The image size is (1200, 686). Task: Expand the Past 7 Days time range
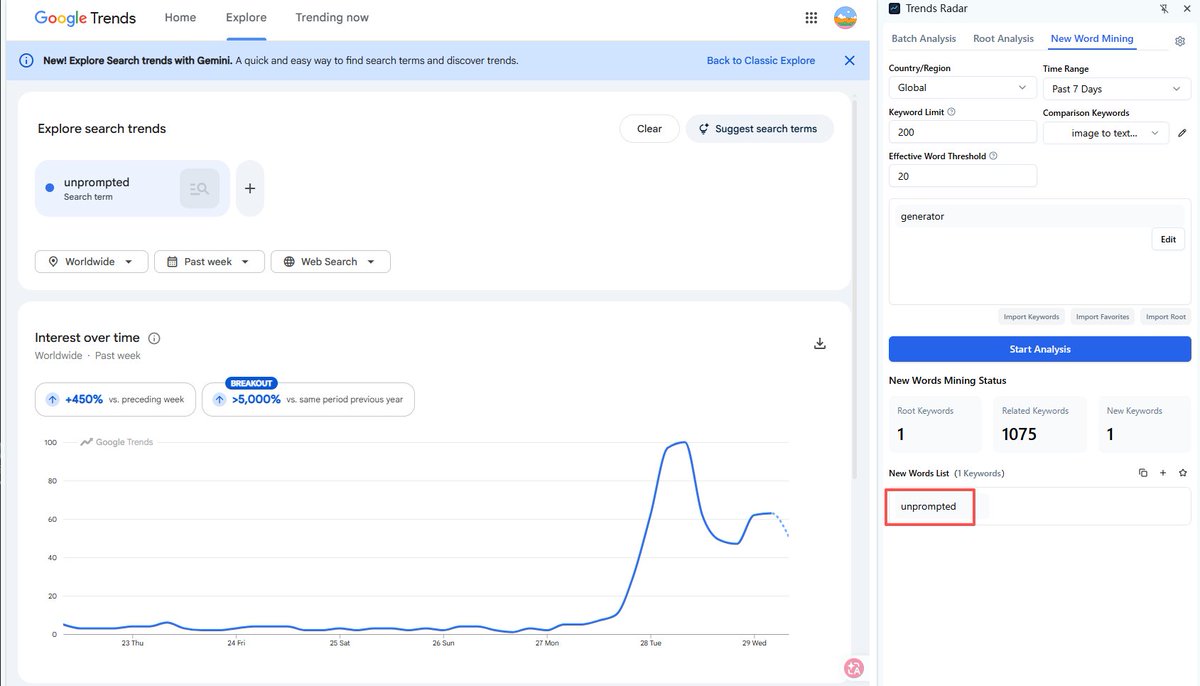[x=1117, y=89]
